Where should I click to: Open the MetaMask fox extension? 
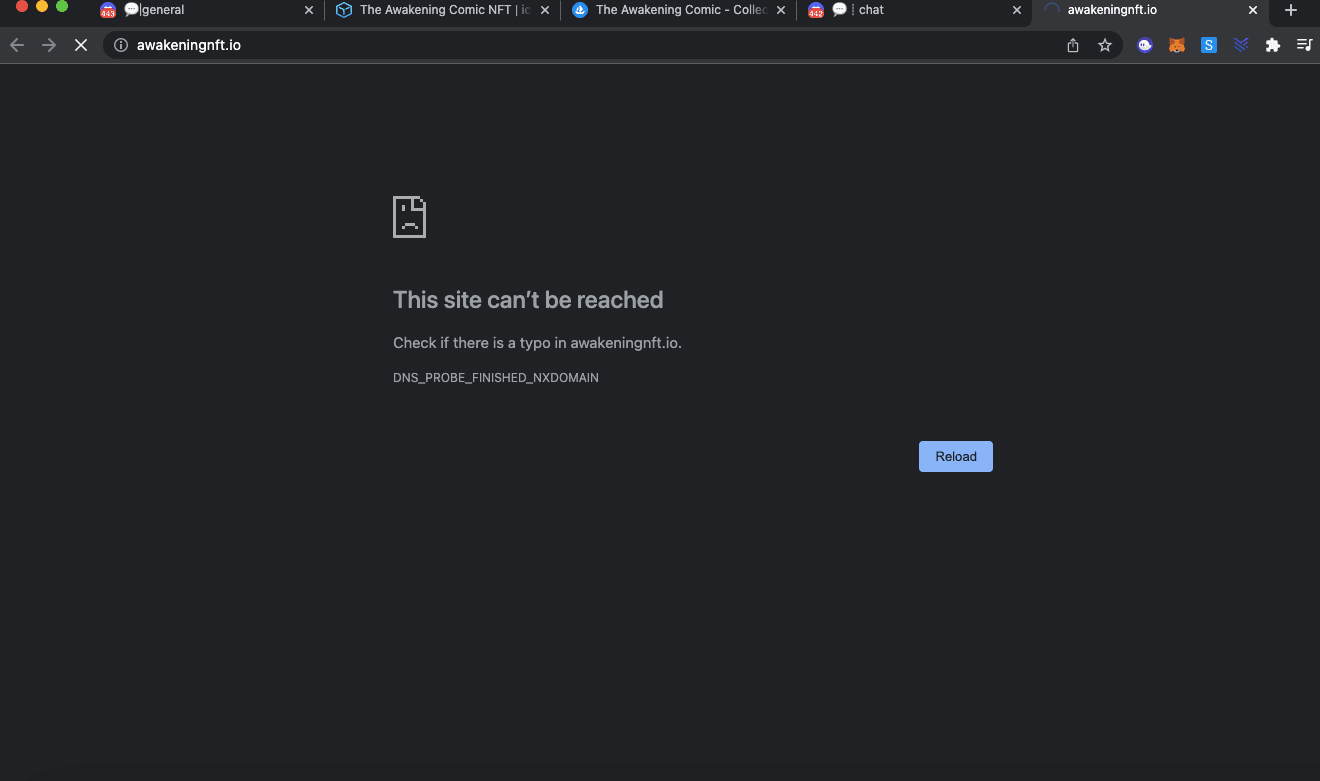point(1177,45)
